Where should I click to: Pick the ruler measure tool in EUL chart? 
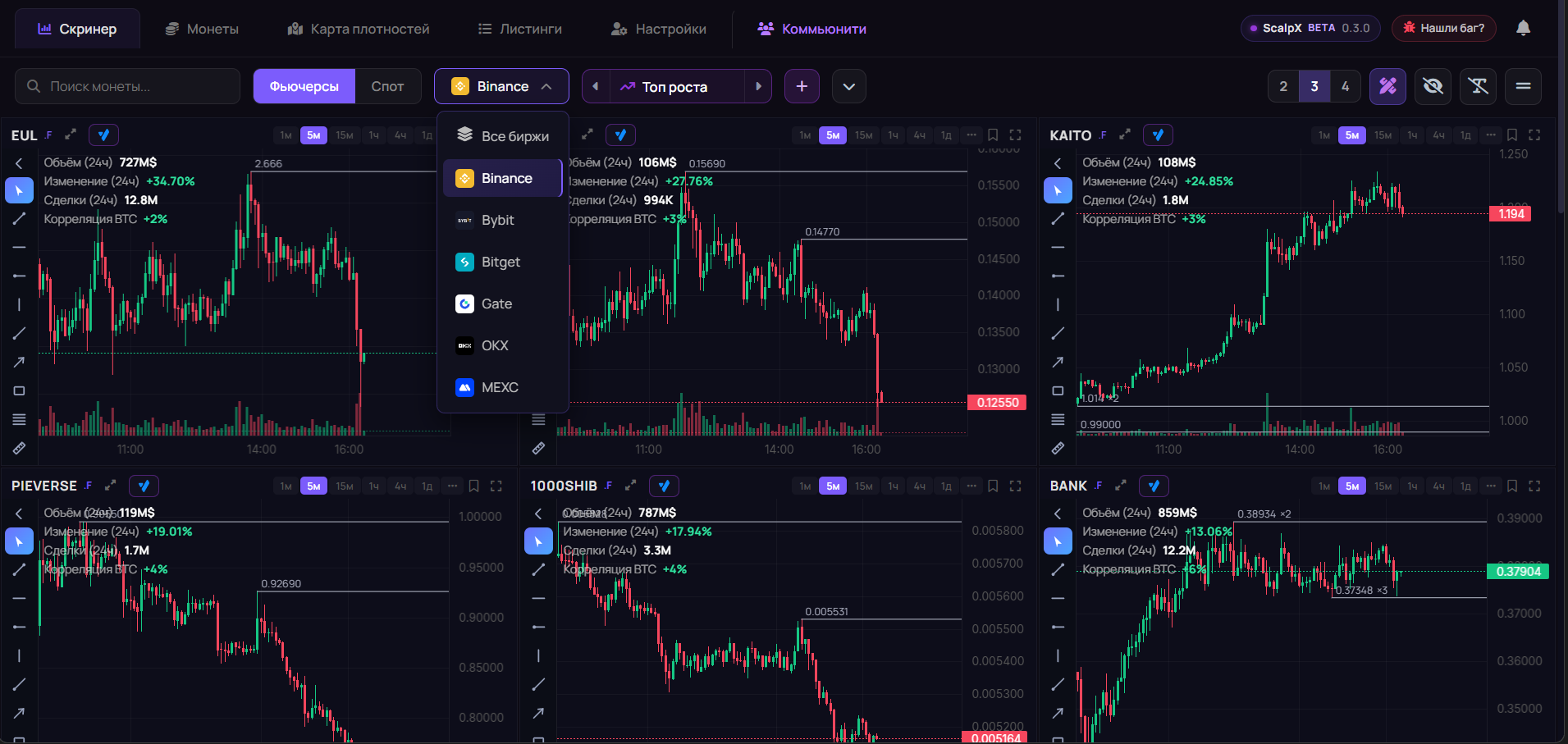(x=19, y=448)
